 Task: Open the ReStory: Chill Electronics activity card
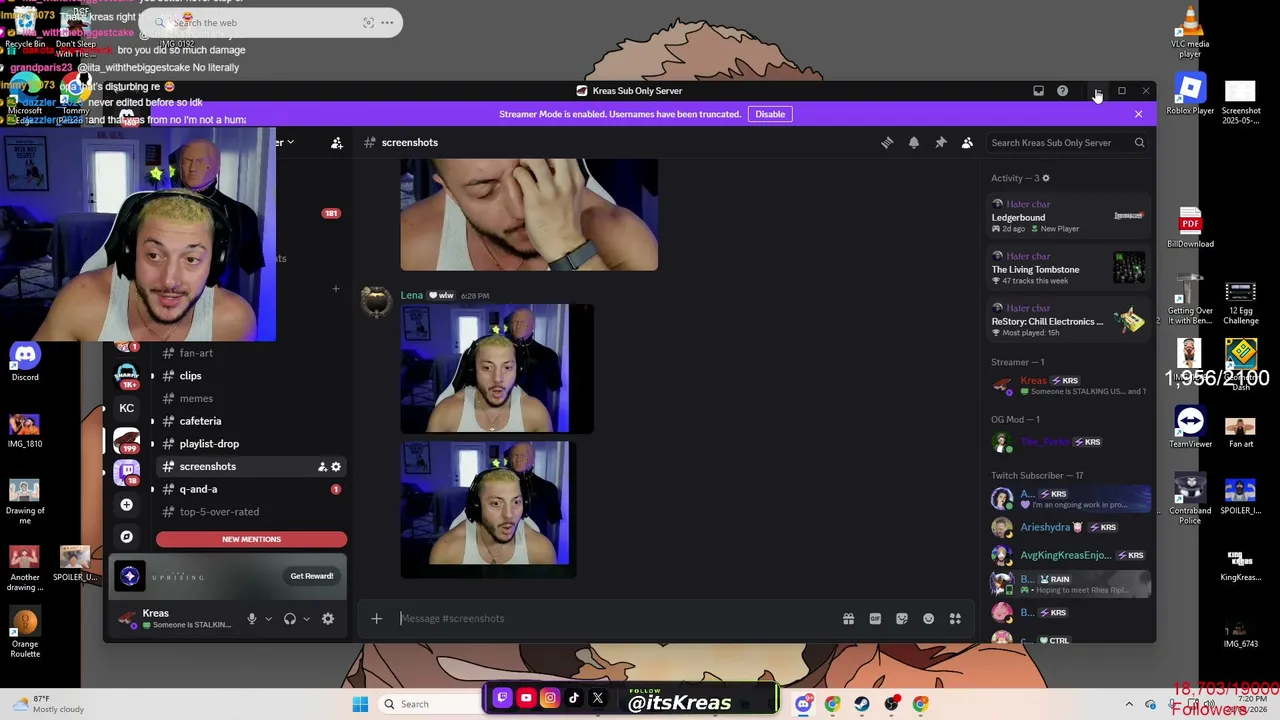[x=1068, y=321]
